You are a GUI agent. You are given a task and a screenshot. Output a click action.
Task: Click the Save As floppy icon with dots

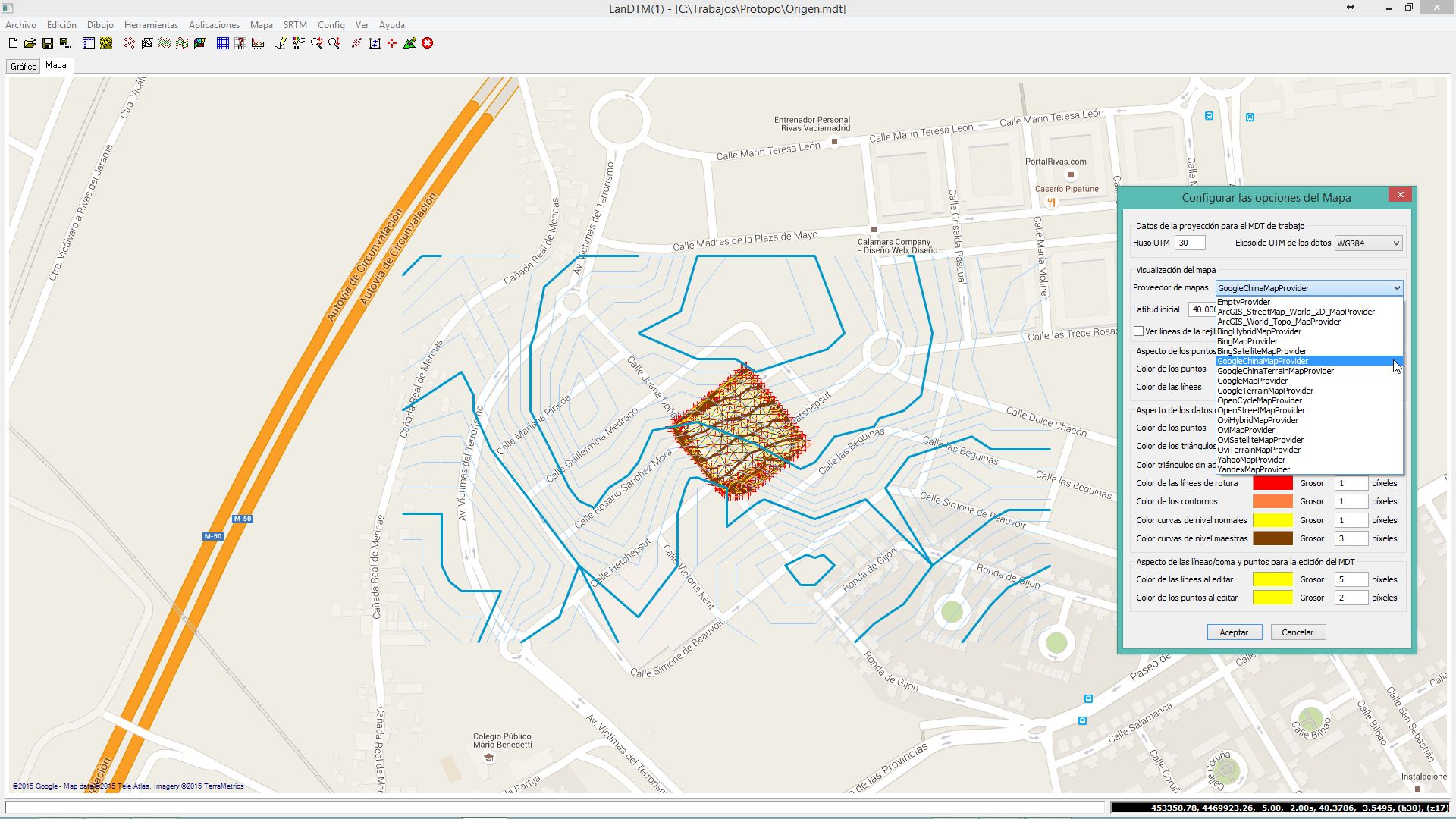tap(65, 43)
